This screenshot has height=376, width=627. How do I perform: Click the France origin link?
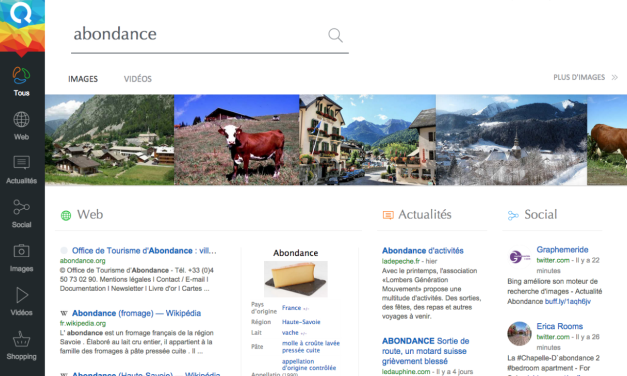[292, 308]
